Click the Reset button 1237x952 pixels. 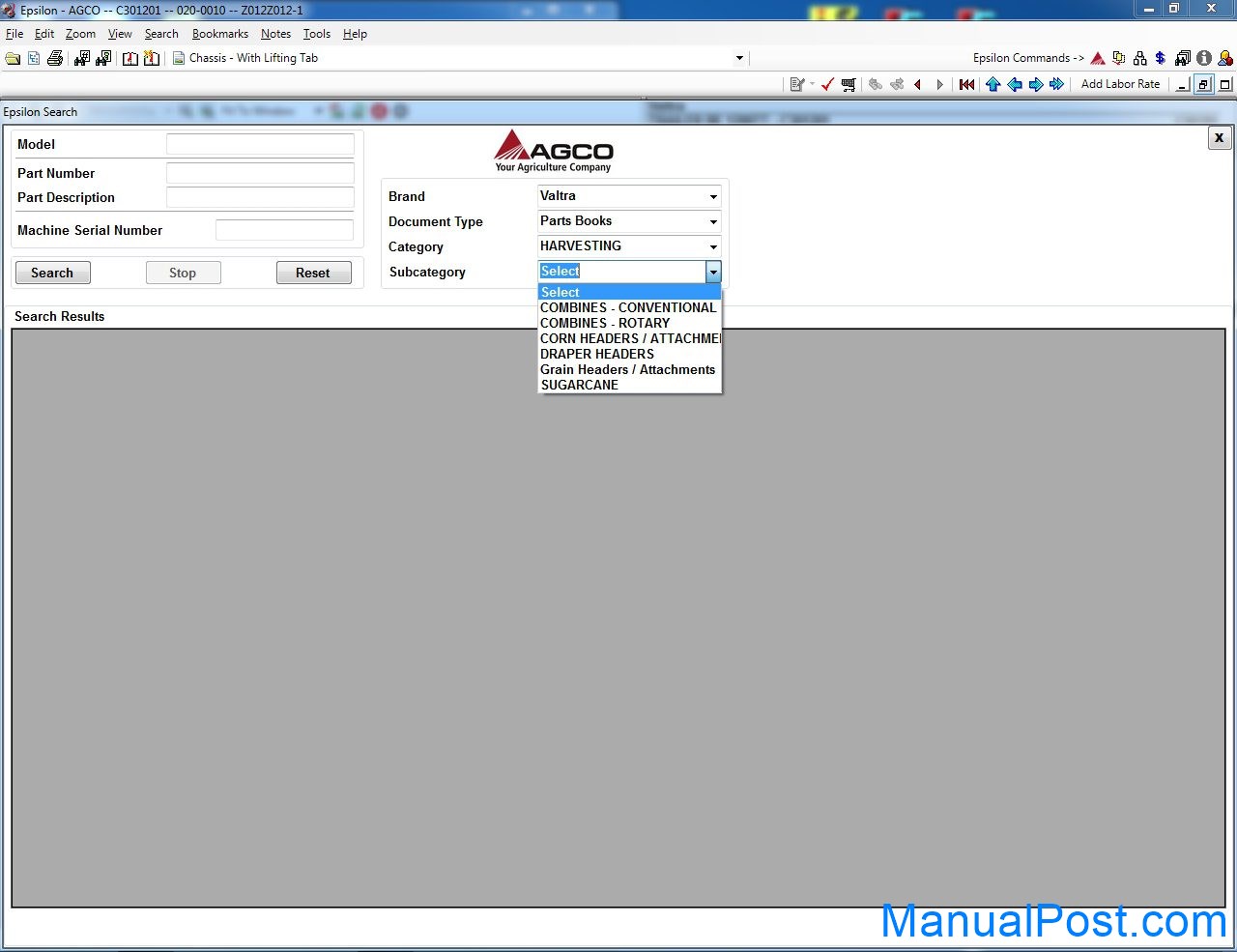pyautogui.click(x=313, y=273)
